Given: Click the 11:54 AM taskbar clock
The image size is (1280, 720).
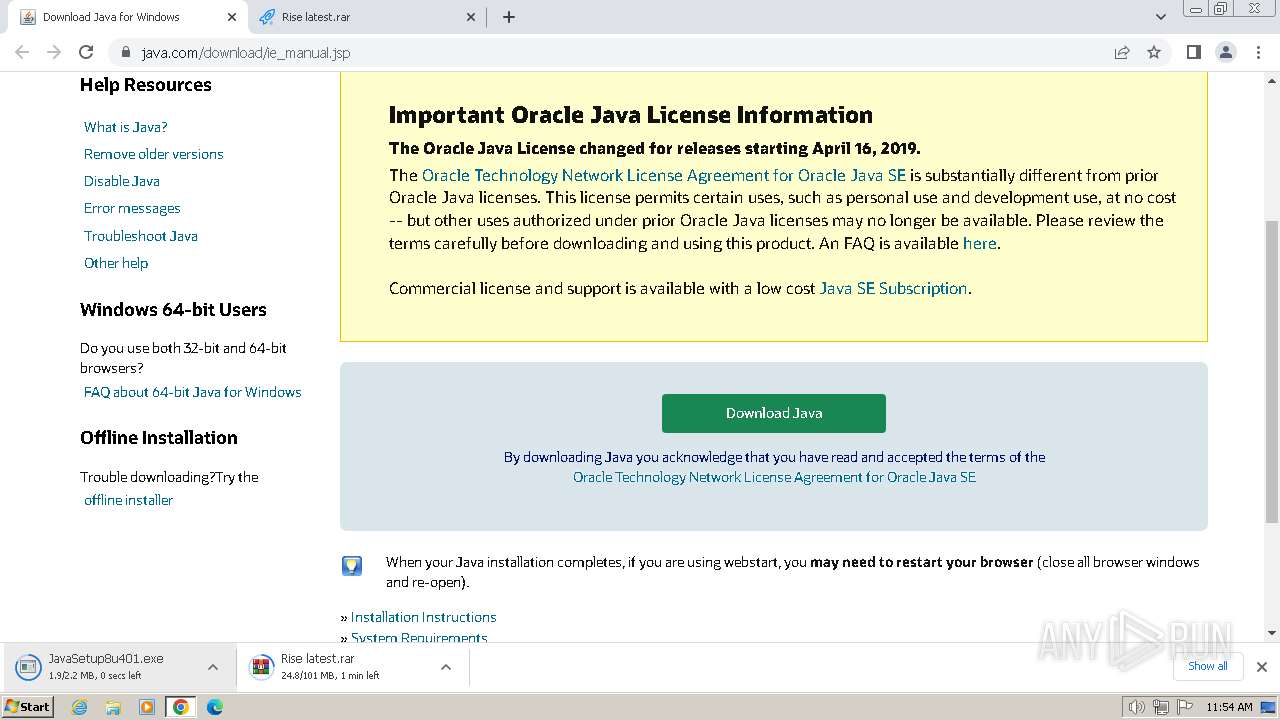Looking at the screenshot, I should tap(1229, 707).
